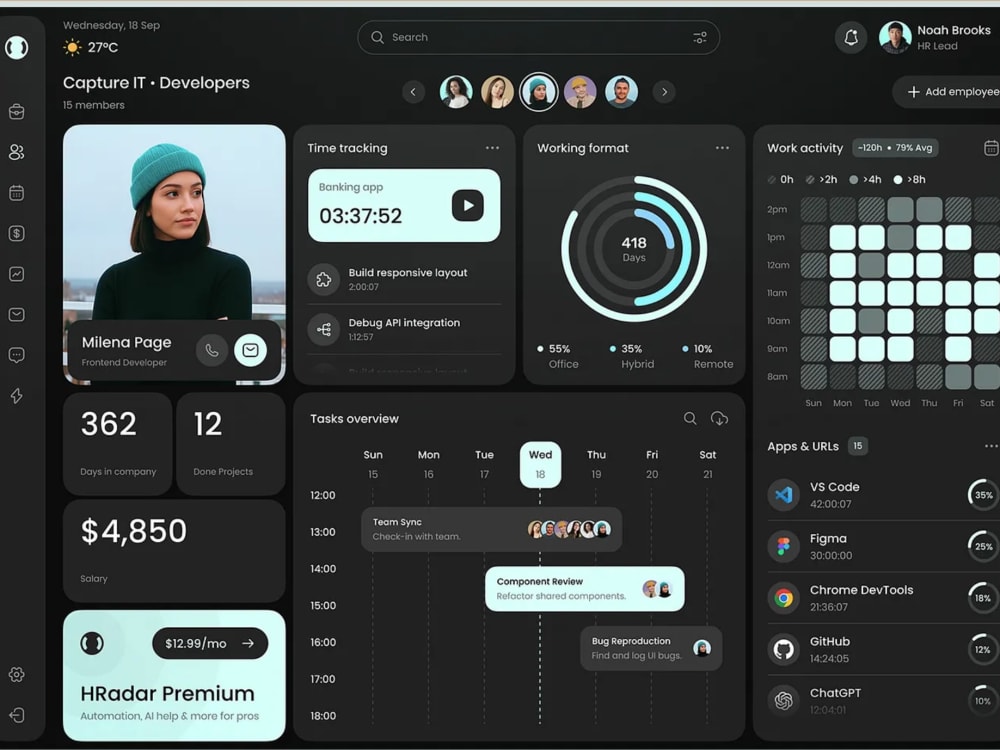Click puzzle icon beside Build responsive layout
This screenshot has width=1000, height=750.
coord(323,279)
